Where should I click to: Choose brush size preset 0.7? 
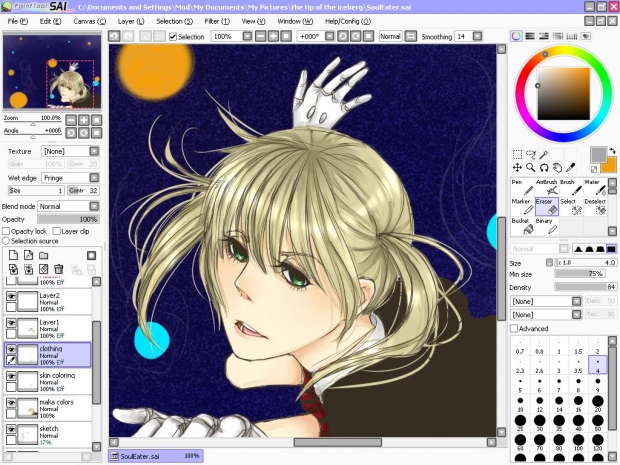click(520, 347)
